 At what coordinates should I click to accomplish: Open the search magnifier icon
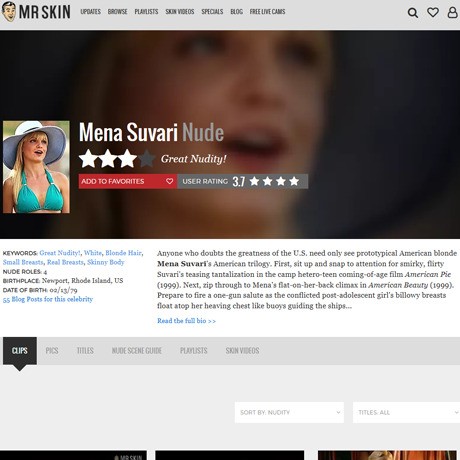click(x=413, y=13)
